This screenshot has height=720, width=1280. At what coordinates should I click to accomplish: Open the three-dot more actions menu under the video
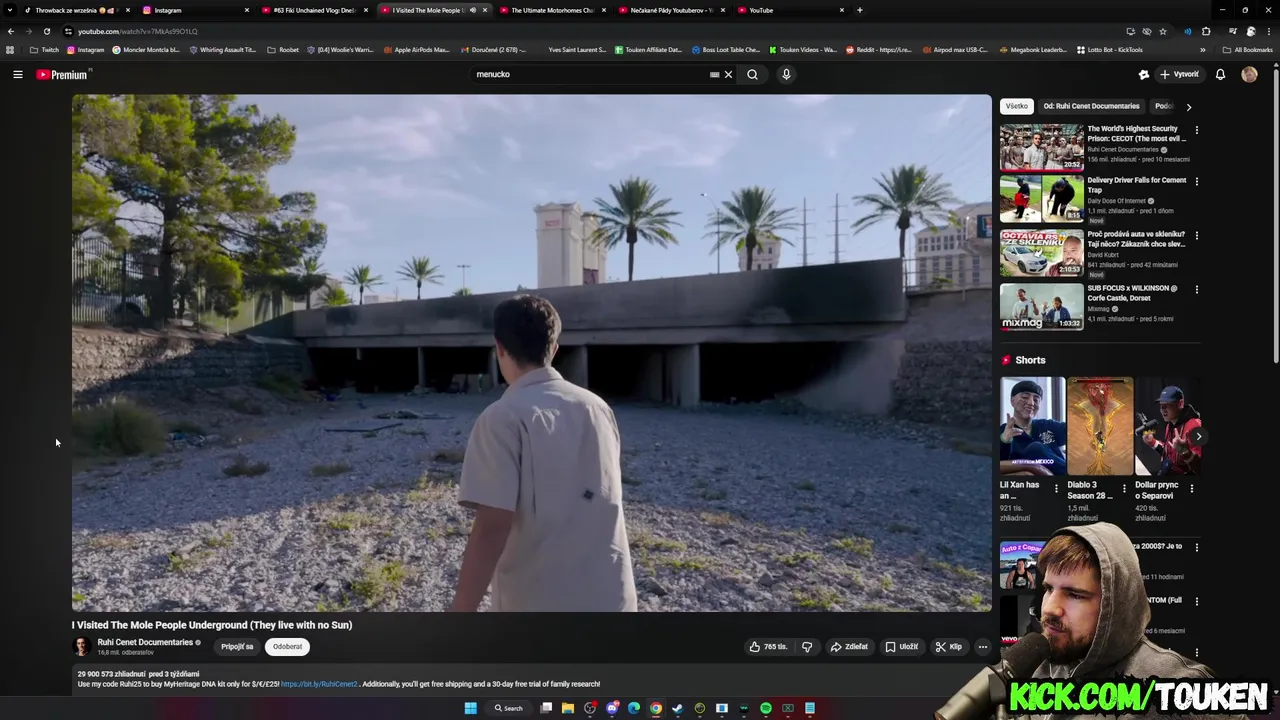(x=982, y=647)
